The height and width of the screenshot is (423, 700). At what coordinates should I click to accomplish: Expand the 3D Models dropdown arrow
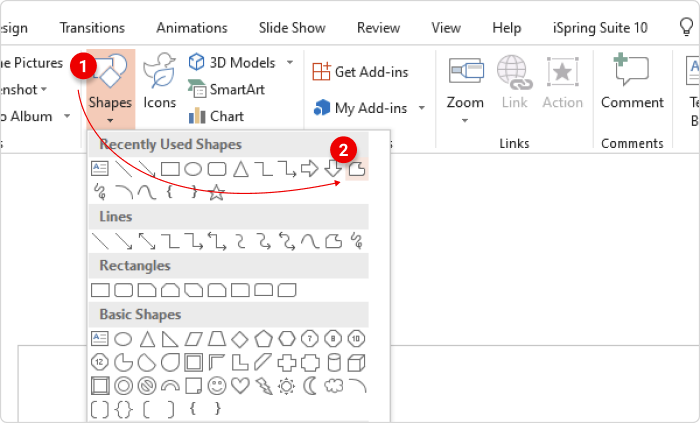pos(290,62)
